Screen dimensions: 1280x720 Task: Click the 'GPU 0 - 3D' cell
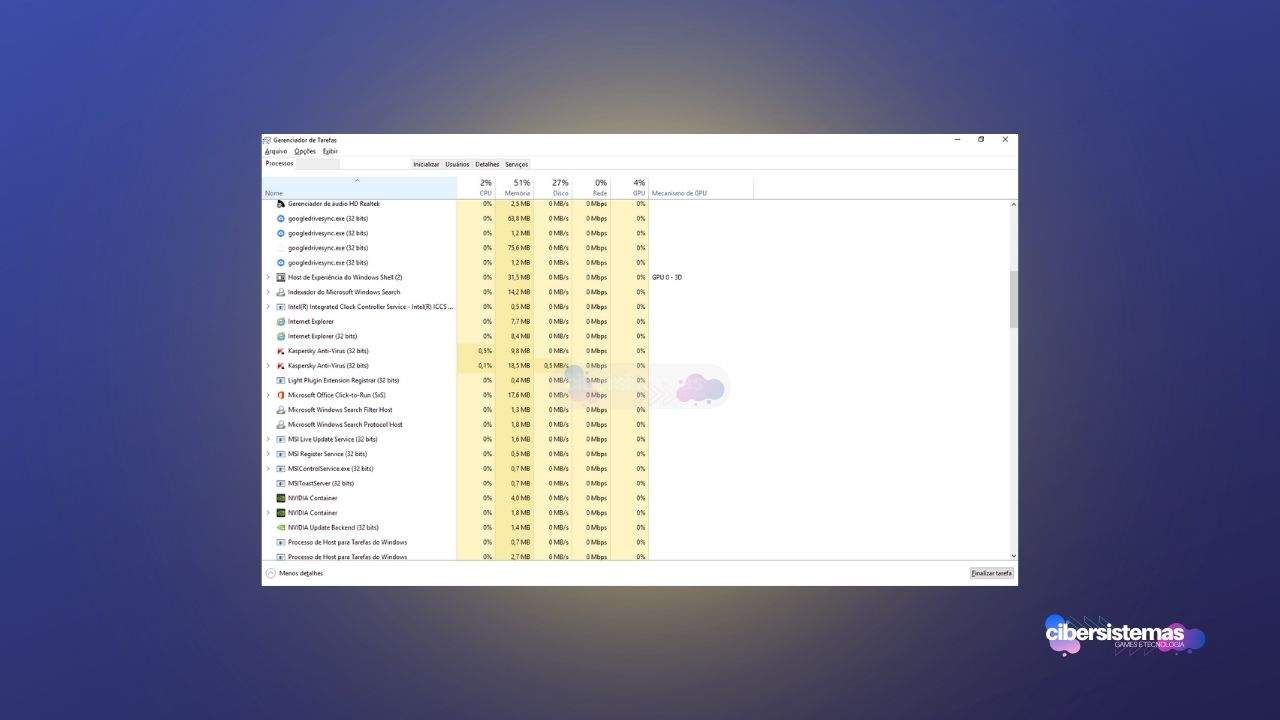[667, 277]
